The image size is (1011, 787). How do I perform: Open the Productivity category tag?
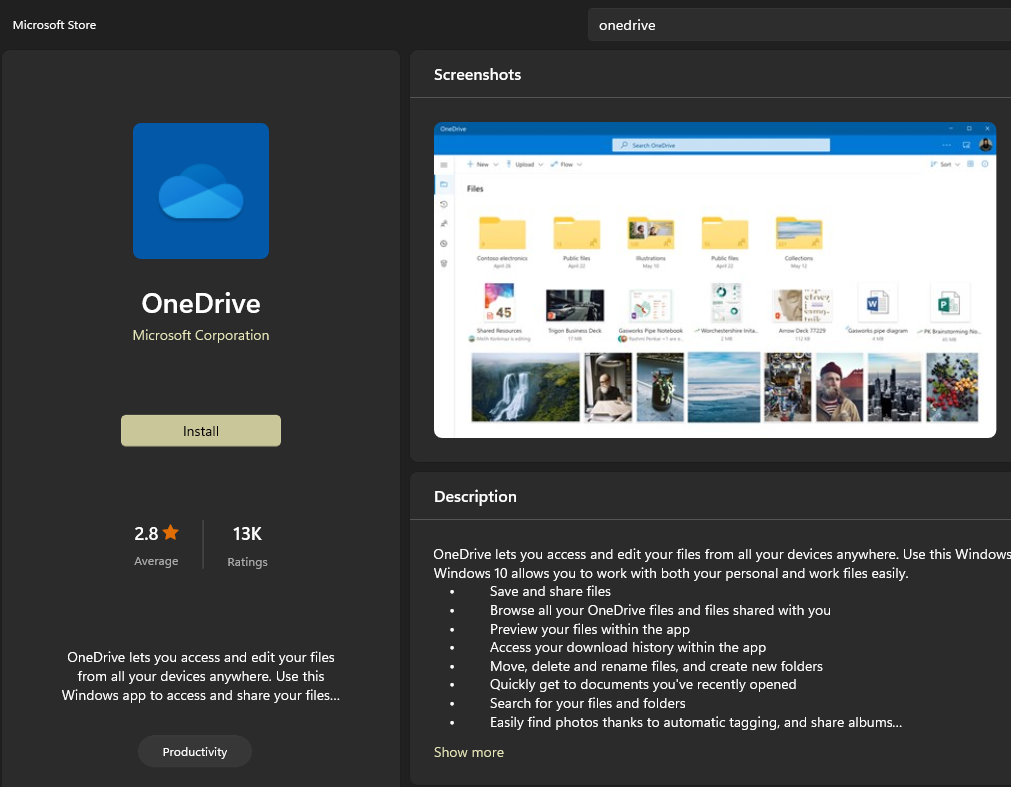click(x=195, y=752)
